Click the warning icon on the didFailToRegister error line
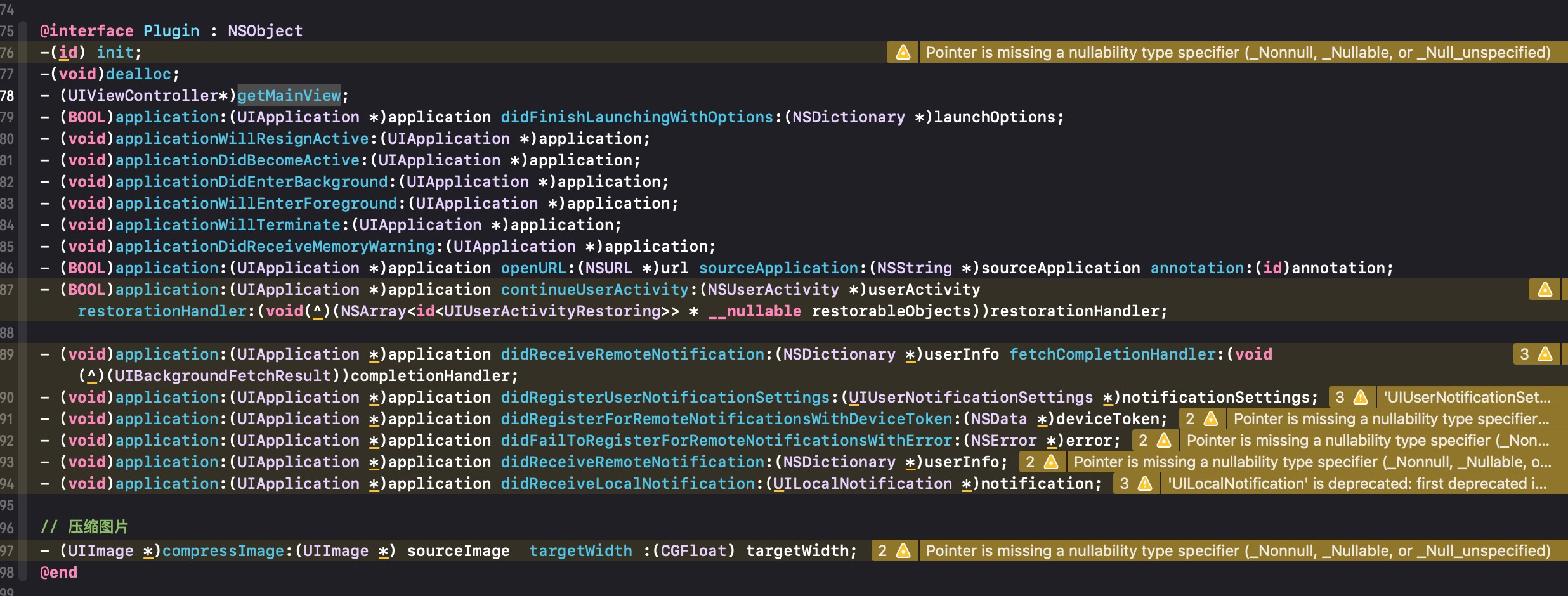1568x596 pixels. coord(1163,441)
